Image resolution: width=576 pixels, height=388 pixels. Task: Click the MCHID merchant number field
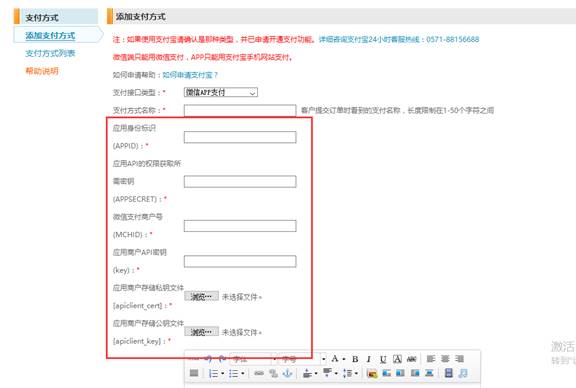[240, 226]
